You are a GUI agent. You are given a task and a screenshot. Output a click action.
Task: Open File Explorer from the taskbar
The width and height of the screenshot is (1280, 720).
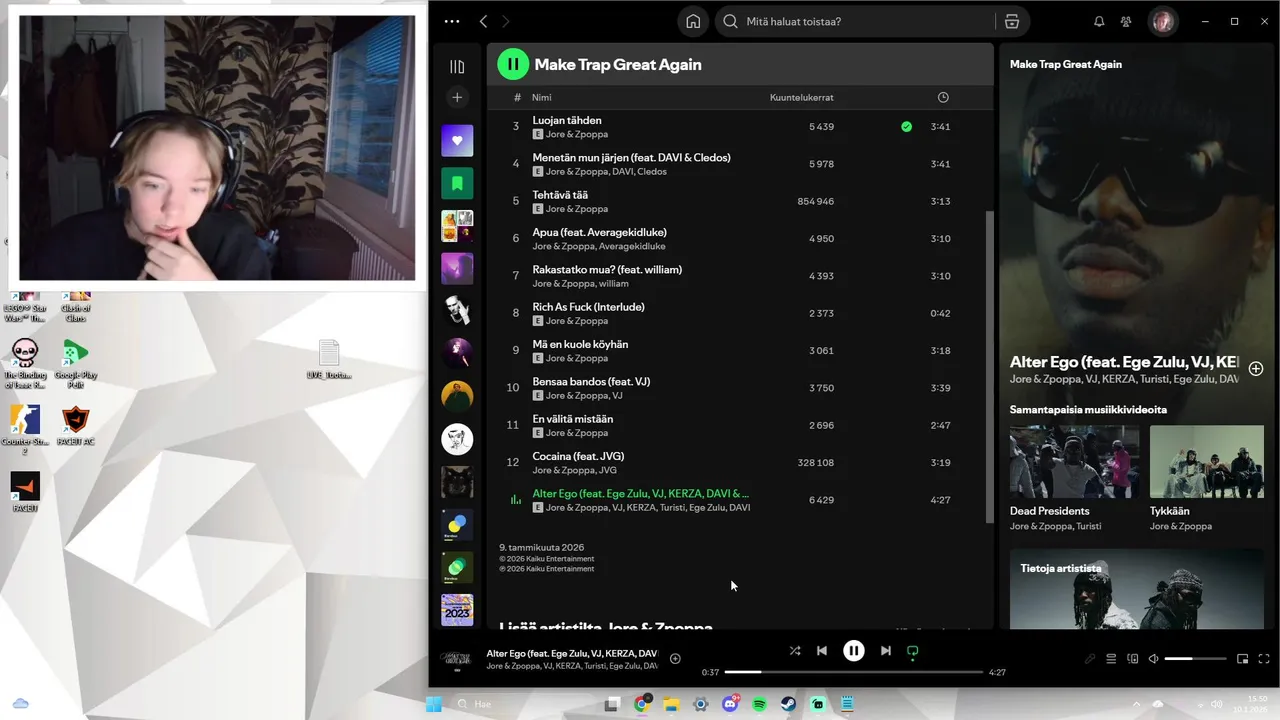671,704
